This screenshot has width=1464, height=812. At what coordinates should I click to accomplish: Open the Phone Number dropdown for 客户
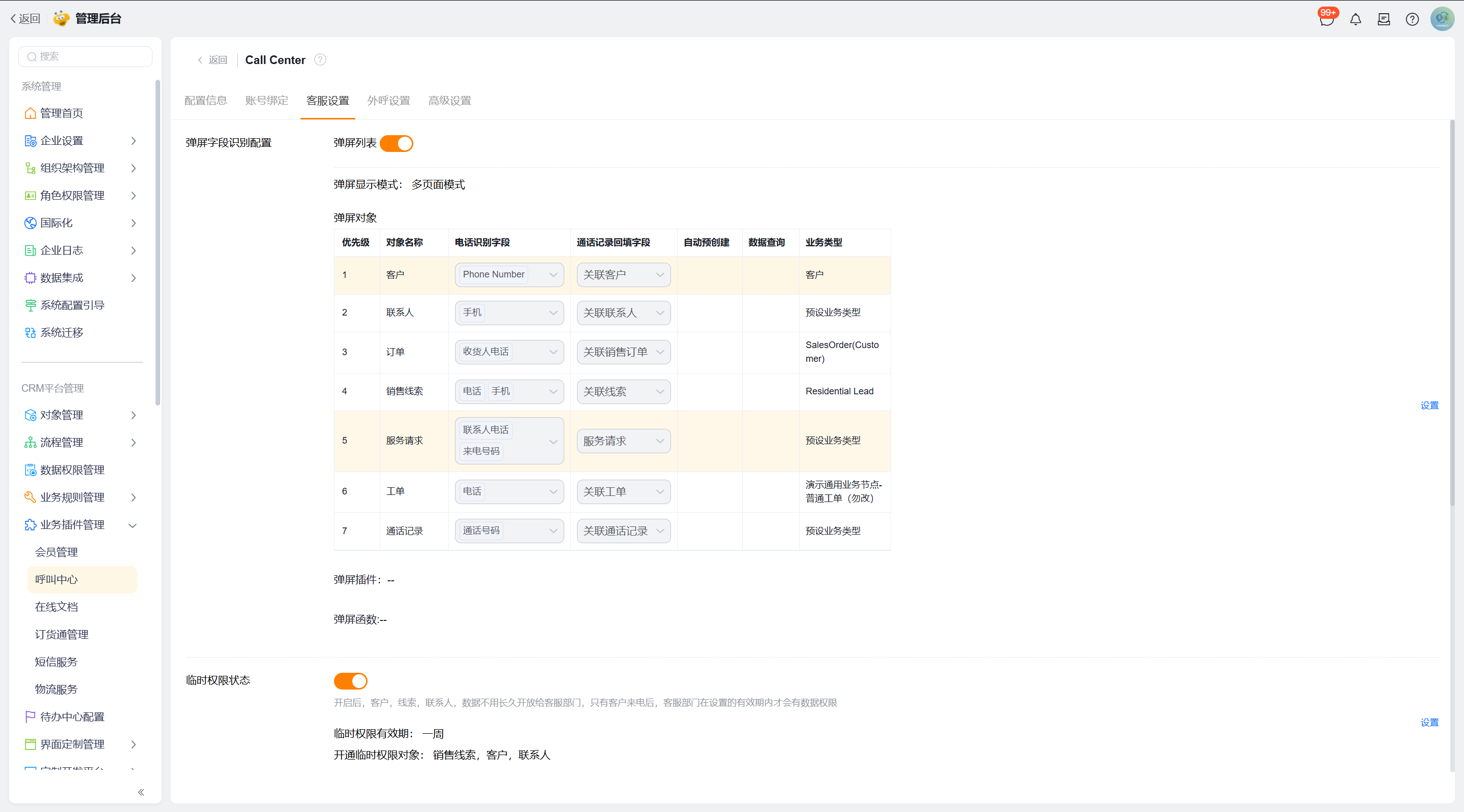pos(509,274)
